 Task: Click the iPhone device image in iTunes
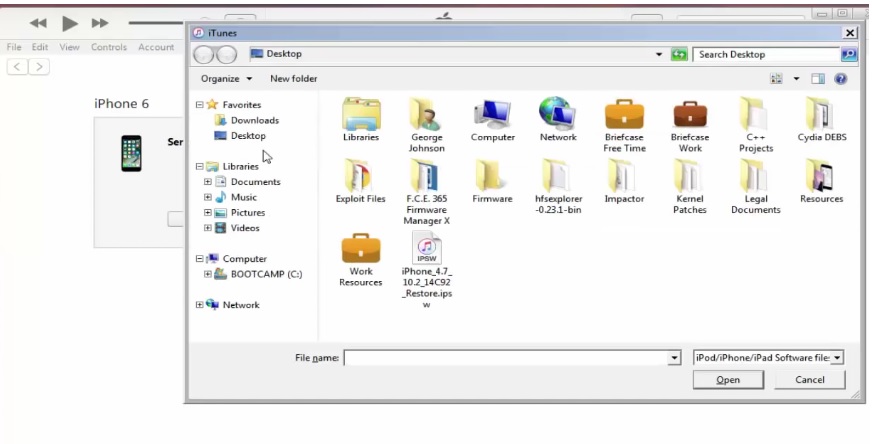click(131, 152)
